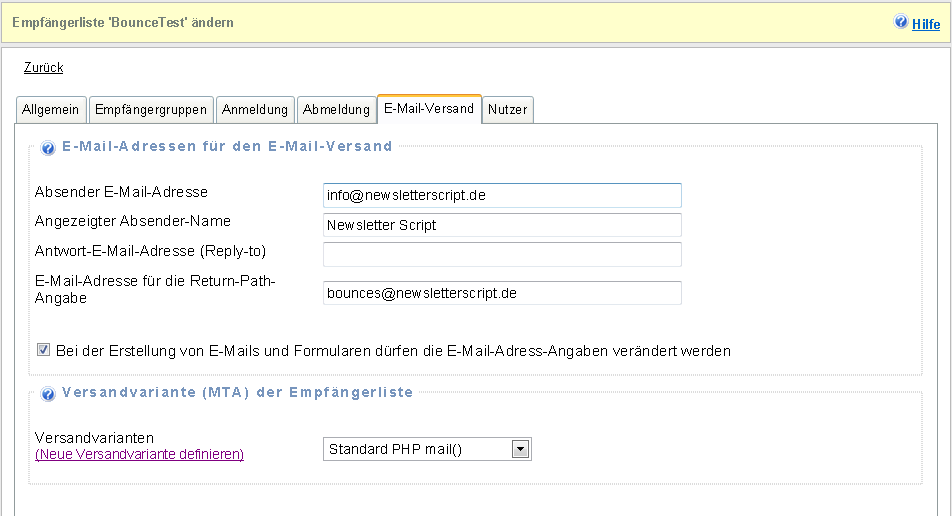Click the 'Bei der Erstellung von E-Mails' checkbox label
This screenshot has width=952, height=516.
[x=393, y=351]
